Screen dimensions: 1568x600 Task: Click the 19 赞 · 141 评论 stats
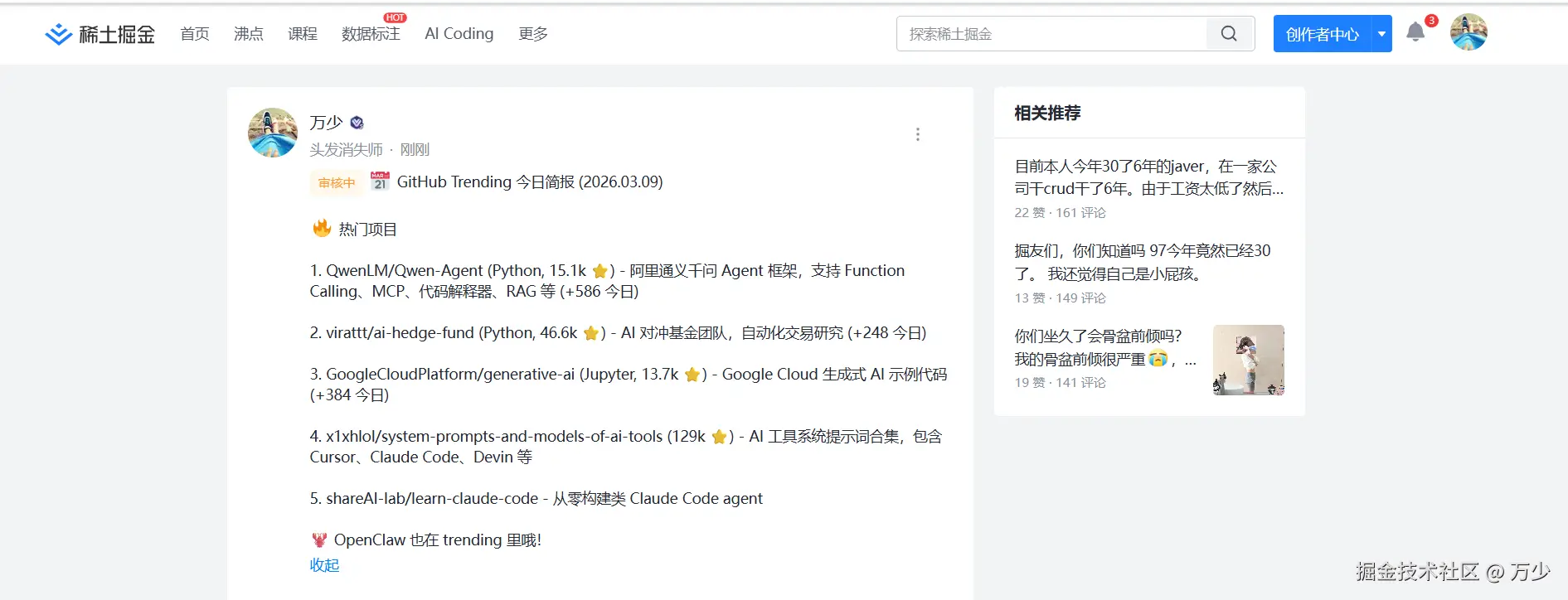pyautogui.click(x=1061, y=383)
